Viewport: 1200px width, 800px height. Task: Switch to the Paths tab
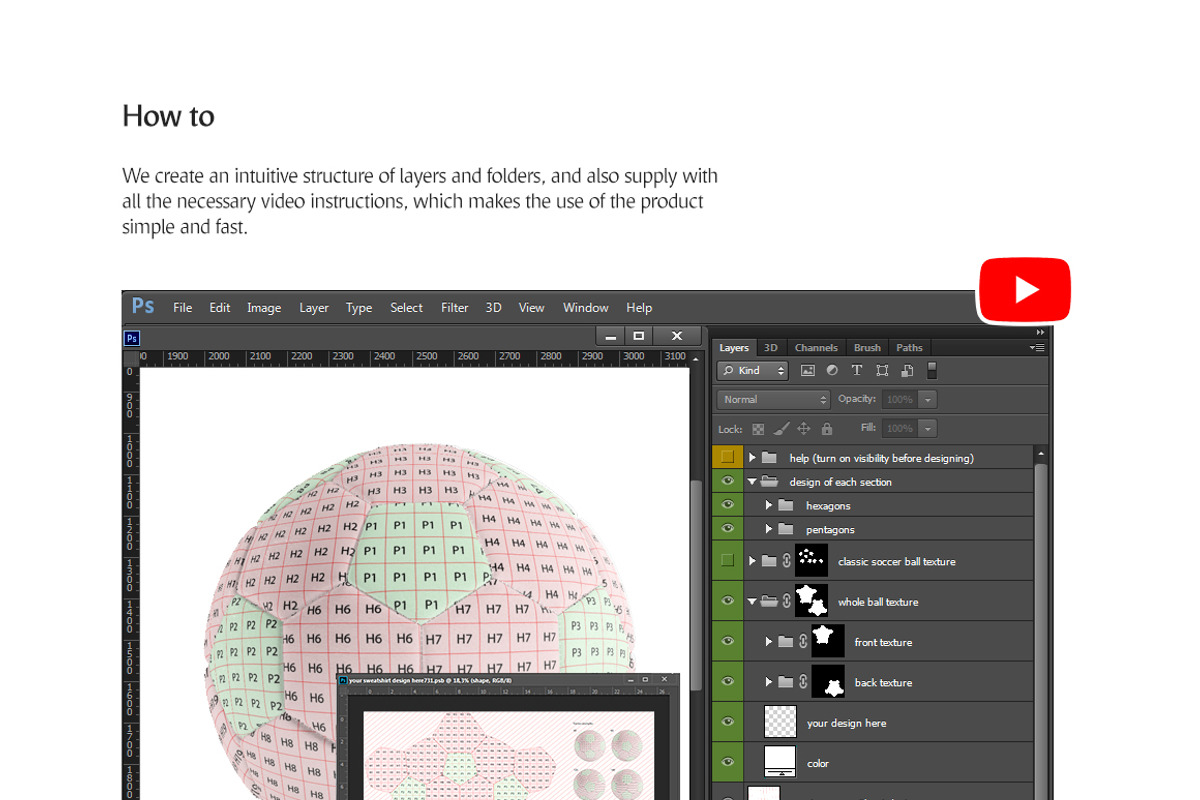coord(909,348)
